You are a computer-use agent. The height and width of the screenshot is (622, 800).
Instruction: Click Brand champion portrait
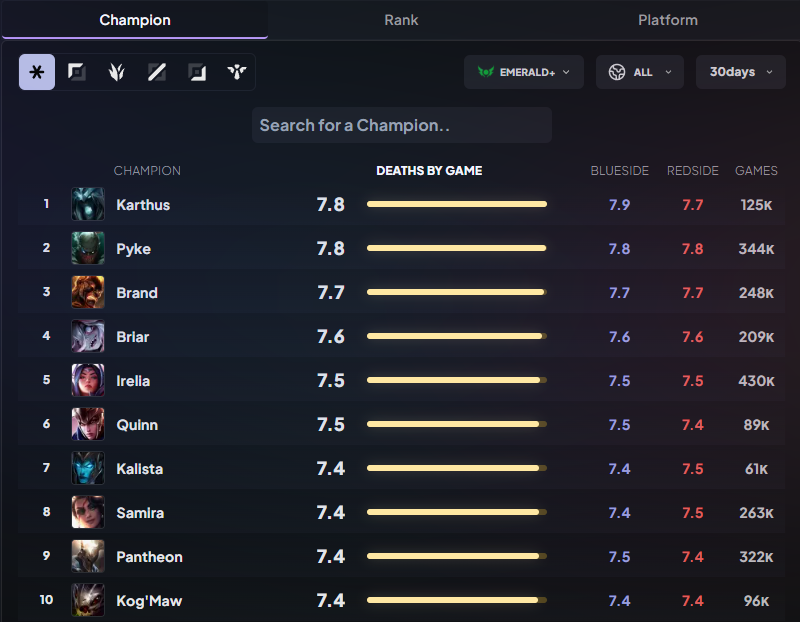(x=88, y=292)
